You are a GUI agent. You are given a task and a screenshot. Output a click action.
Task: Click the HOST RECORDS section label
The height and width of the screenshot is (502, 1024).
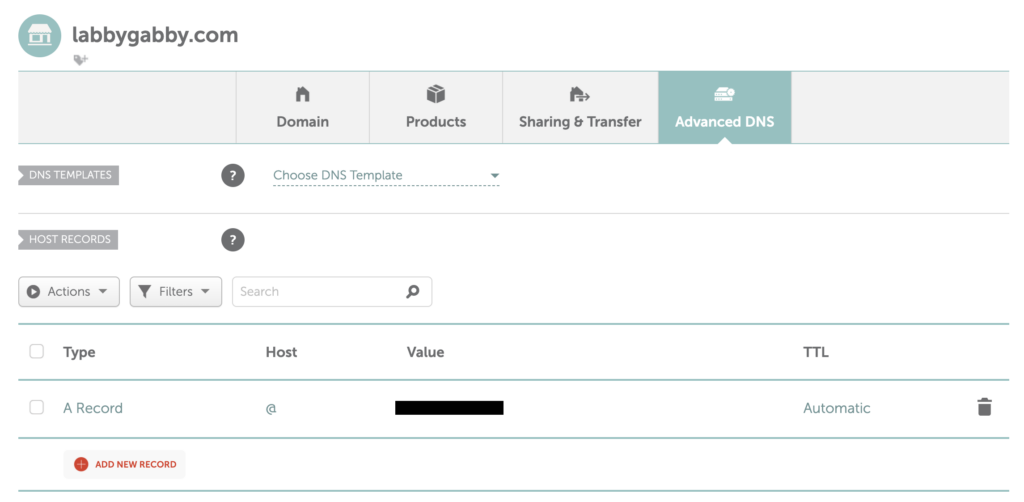[x=69, y=239]
